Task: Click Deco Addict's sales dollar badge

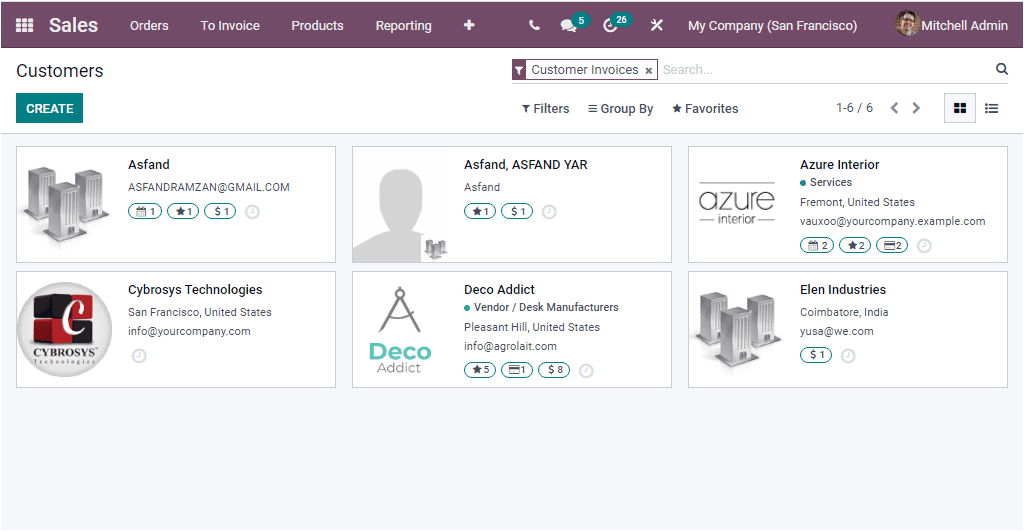Action: (554, 370)
